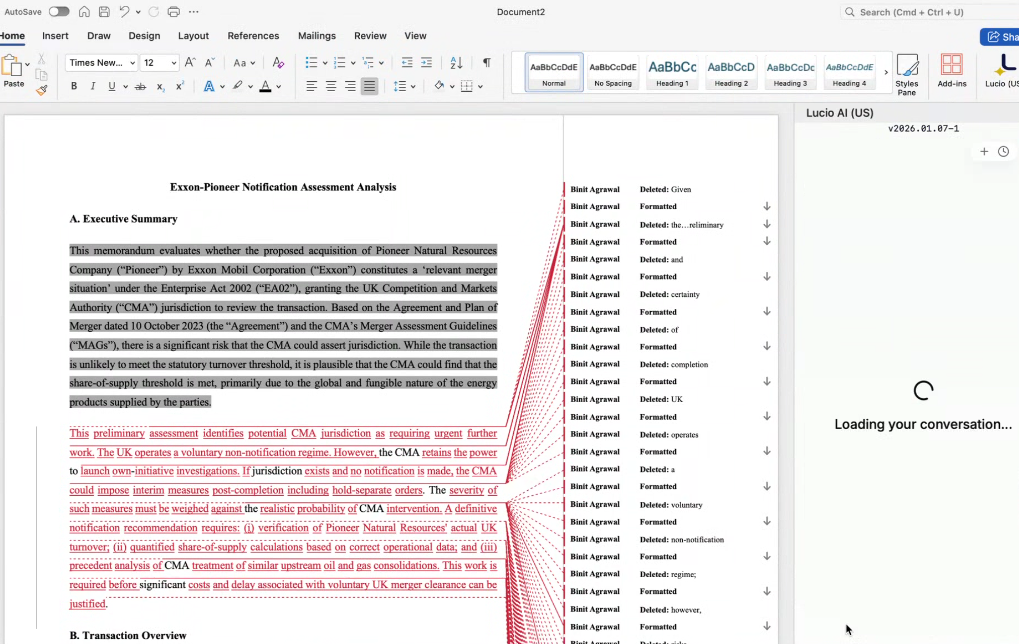Print the document using the printer icon
This screenshot has height=644, width=1019.
(x=174, y=12)
